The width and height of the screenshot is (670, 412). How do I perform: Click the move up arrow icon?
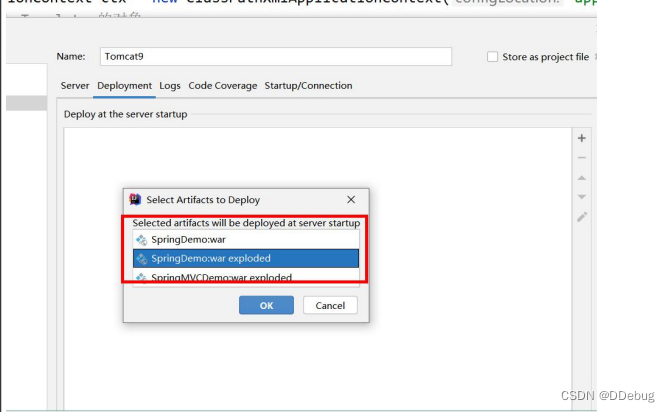582,178
